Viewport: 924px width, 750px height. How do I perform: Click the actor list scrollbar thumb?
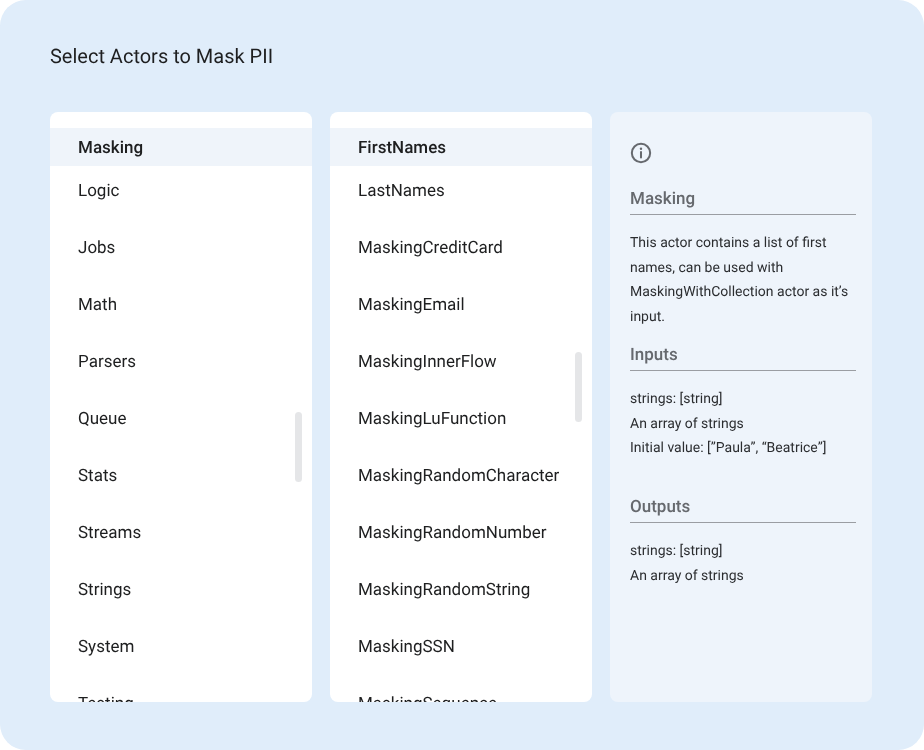pyautogui.click(x=578, y=387)
